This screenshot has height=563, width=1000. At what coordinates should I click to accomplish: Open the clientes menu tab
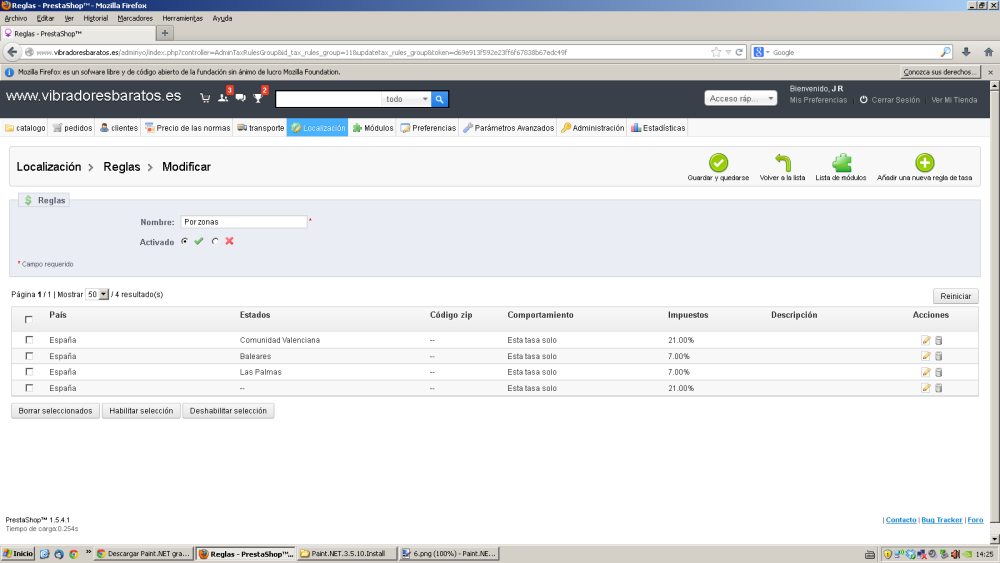point(119,128)
